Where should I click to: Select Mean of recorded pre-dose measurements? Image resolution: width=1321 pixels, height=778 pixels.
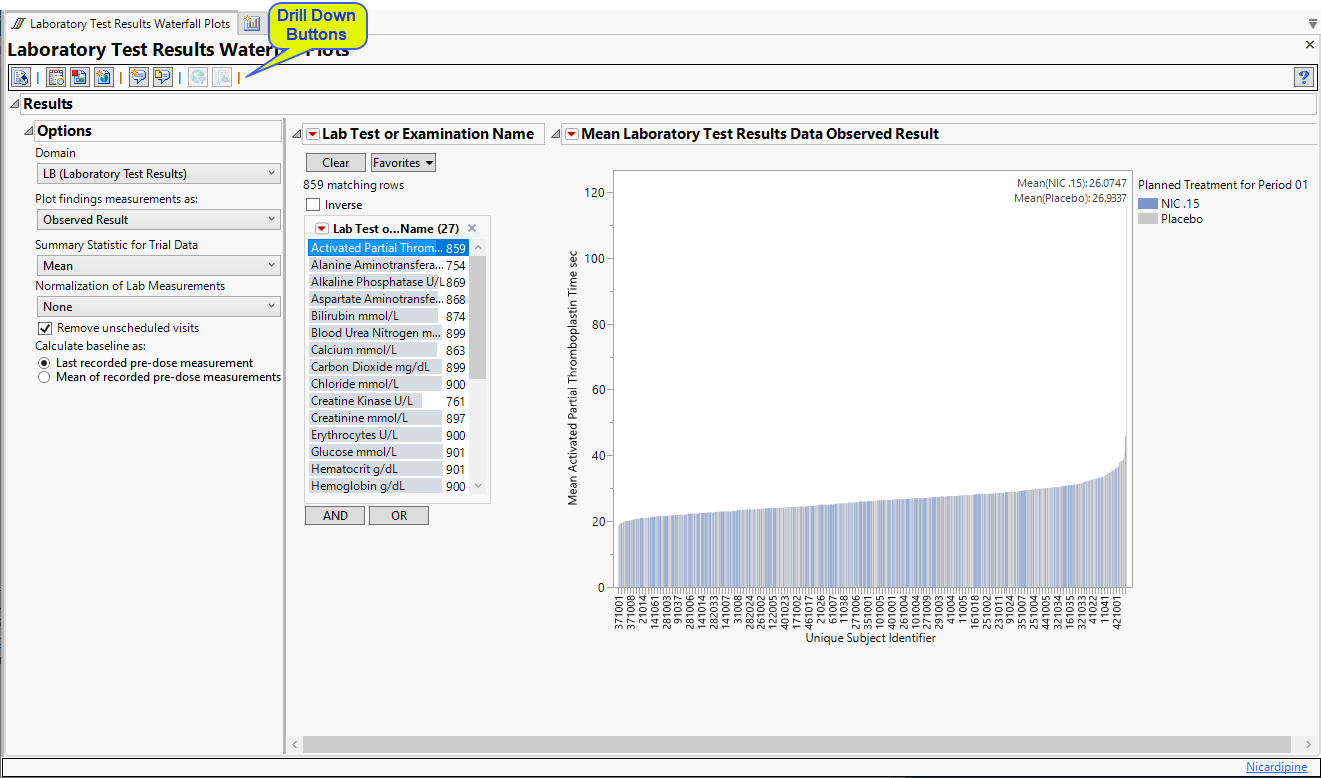click(x=44, y=377)
